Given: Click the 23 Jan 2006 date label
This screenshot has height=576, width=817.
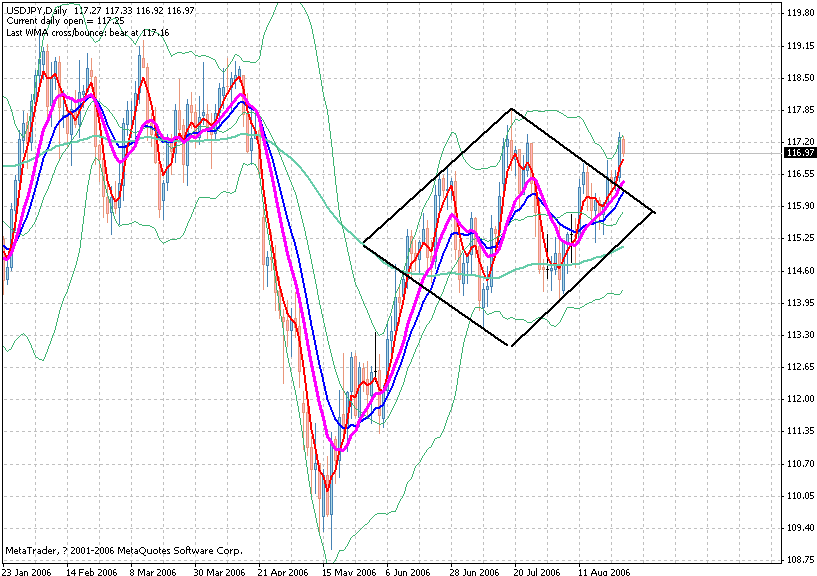Looking at the screenshot, I should point(28,567).
